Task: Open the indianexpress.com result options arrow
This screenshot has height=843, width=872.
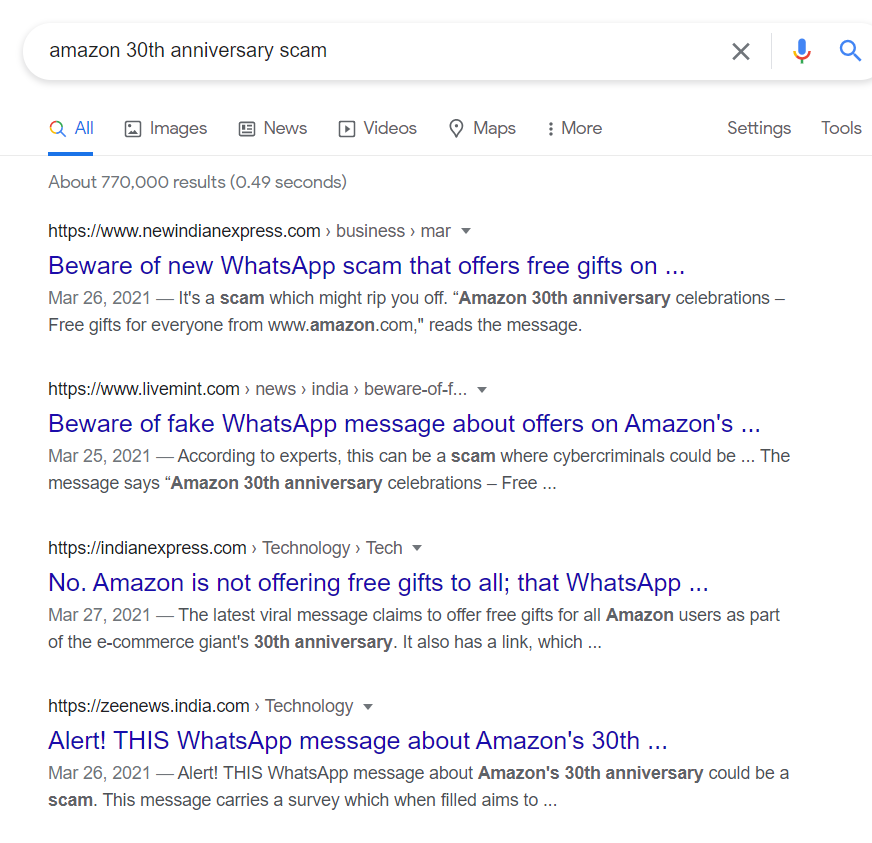Action: (x=417, y=548)
